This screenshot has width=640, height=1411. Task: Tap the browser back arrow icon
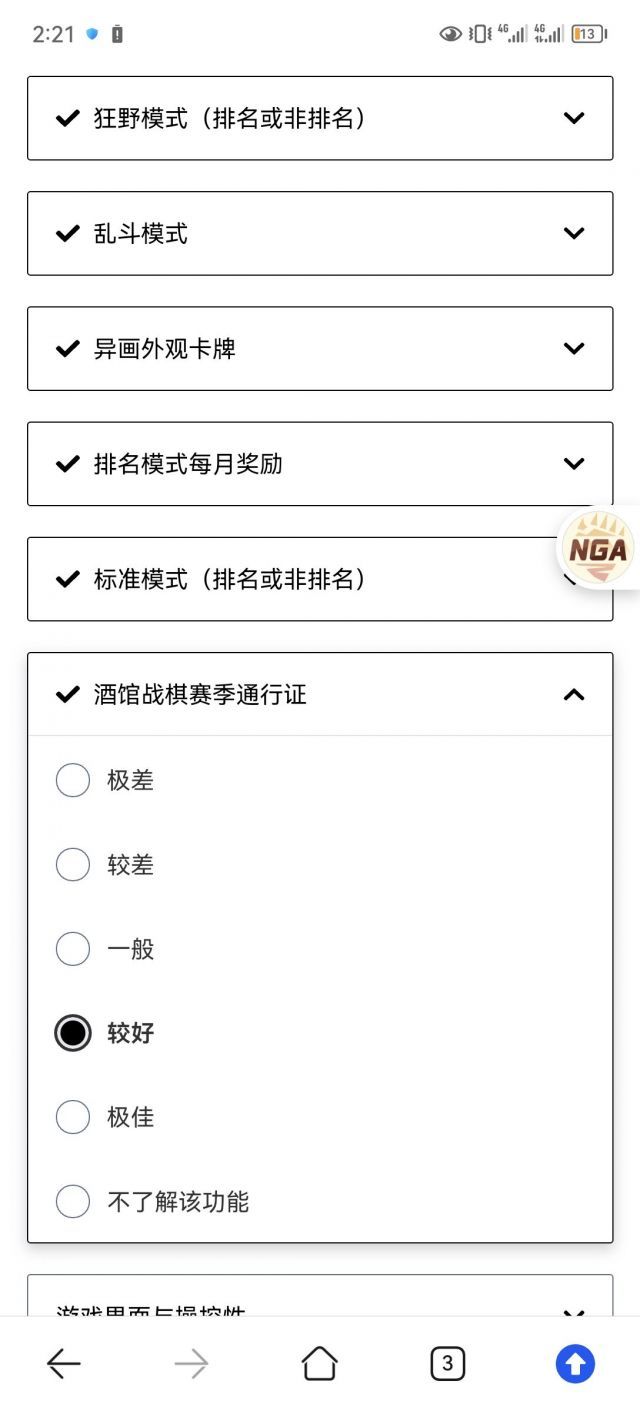(63, 1363)
